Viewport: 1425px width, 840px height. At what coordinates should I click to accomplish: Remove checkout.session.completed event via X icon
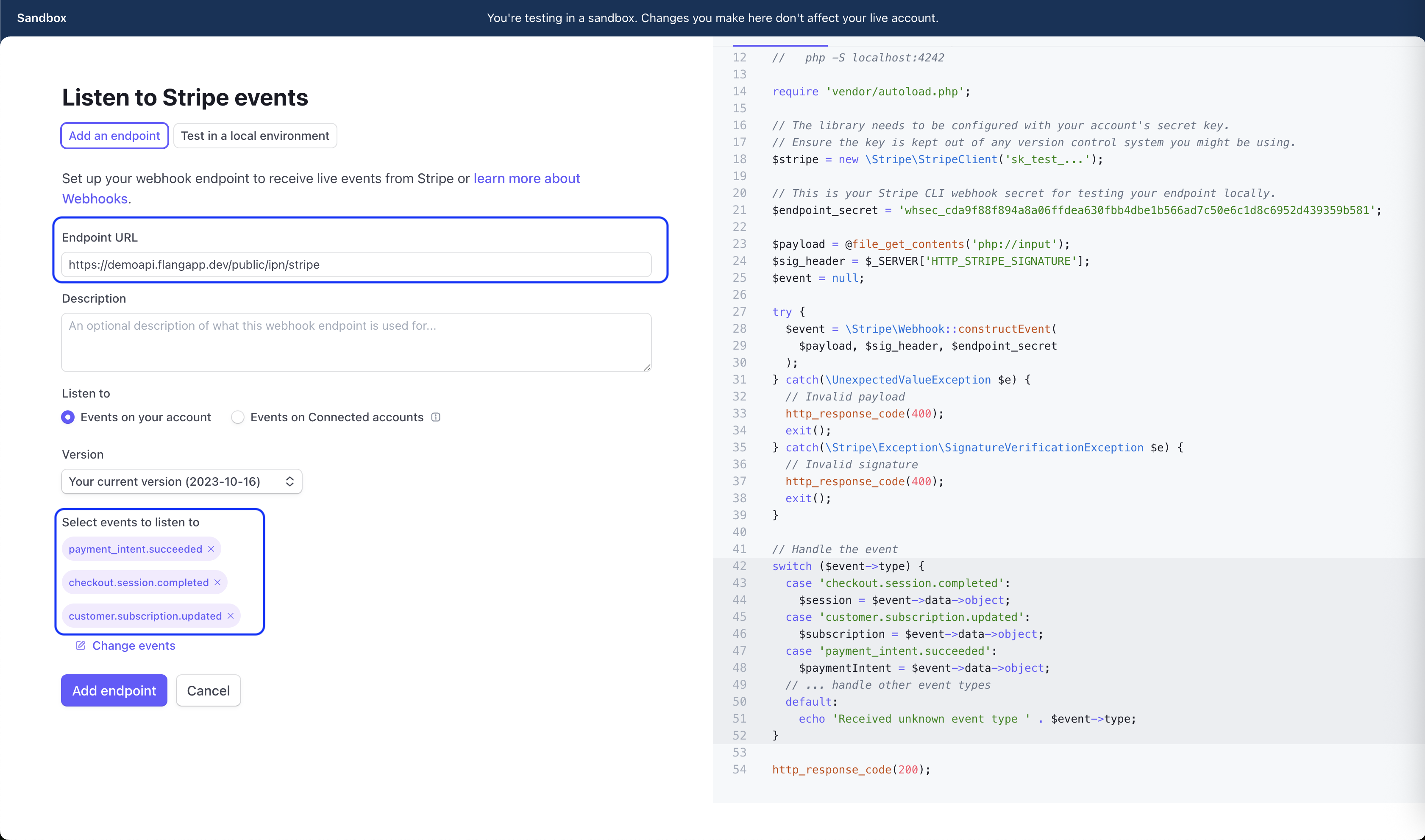(217, 582)
